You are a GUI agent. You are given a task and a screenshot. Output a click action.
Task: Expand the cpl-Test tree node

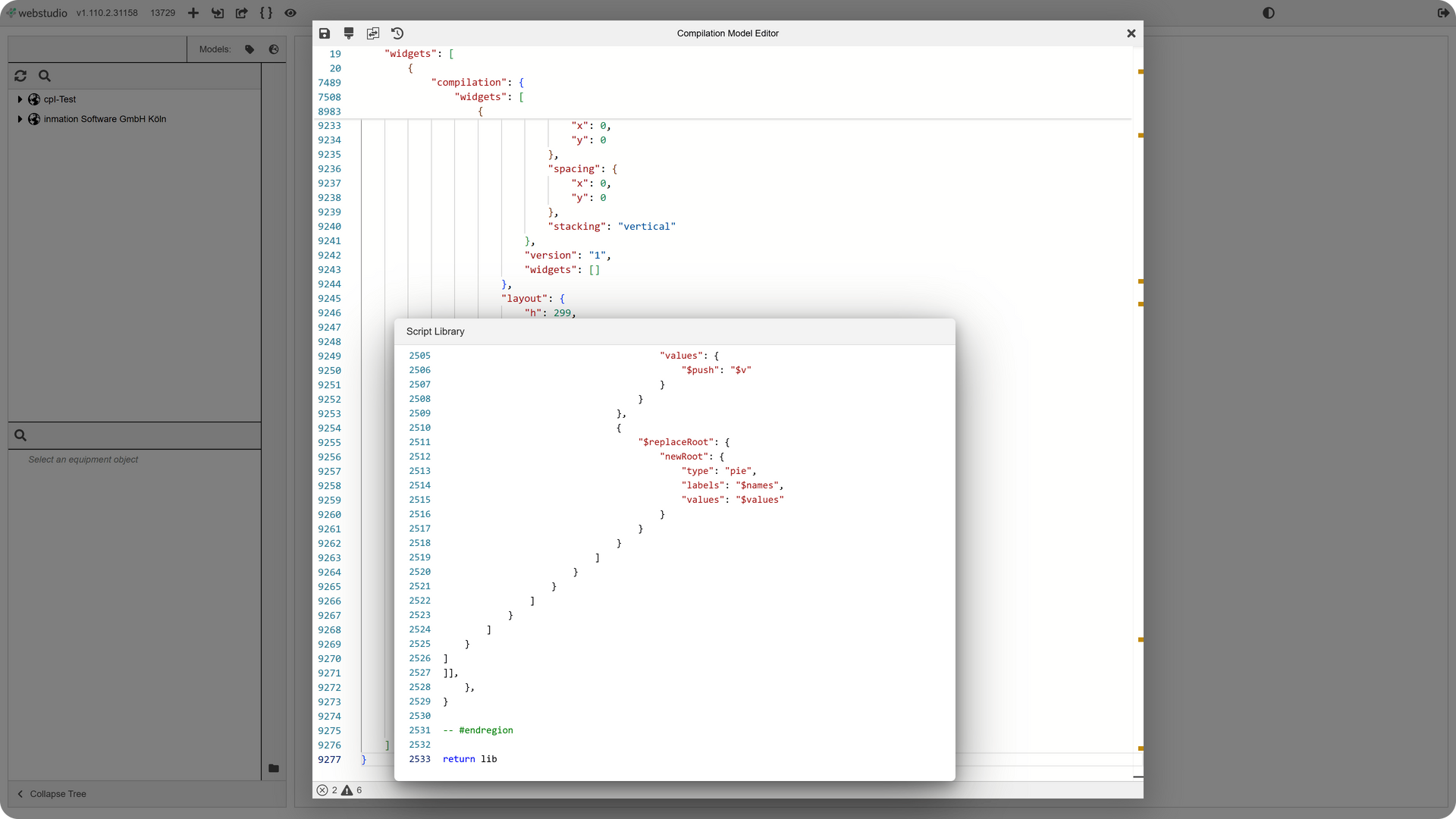pos(20,99)
